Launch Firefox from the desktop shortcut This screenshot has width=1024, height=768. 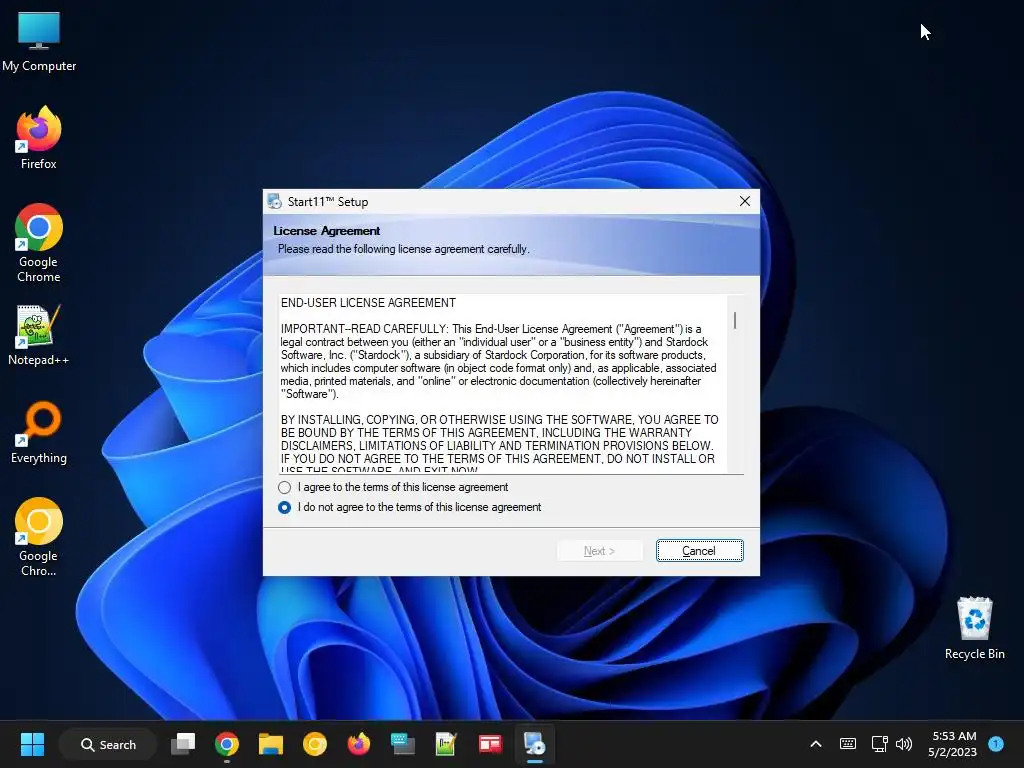(x=39, y=138)
